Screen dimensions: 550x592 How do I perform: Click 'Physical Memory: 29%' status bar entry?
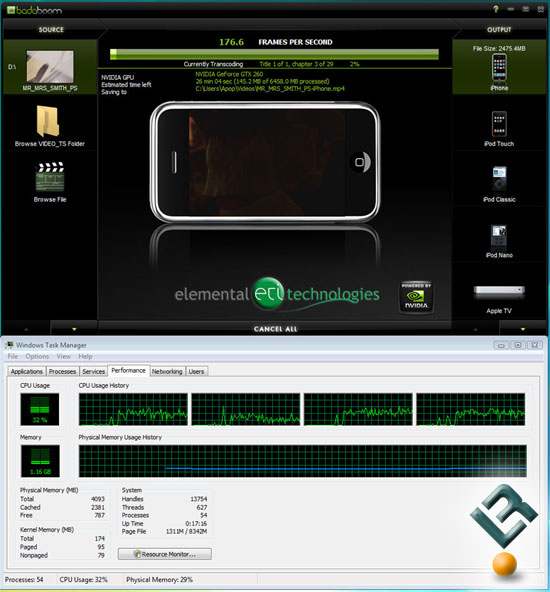pos(159,580)
